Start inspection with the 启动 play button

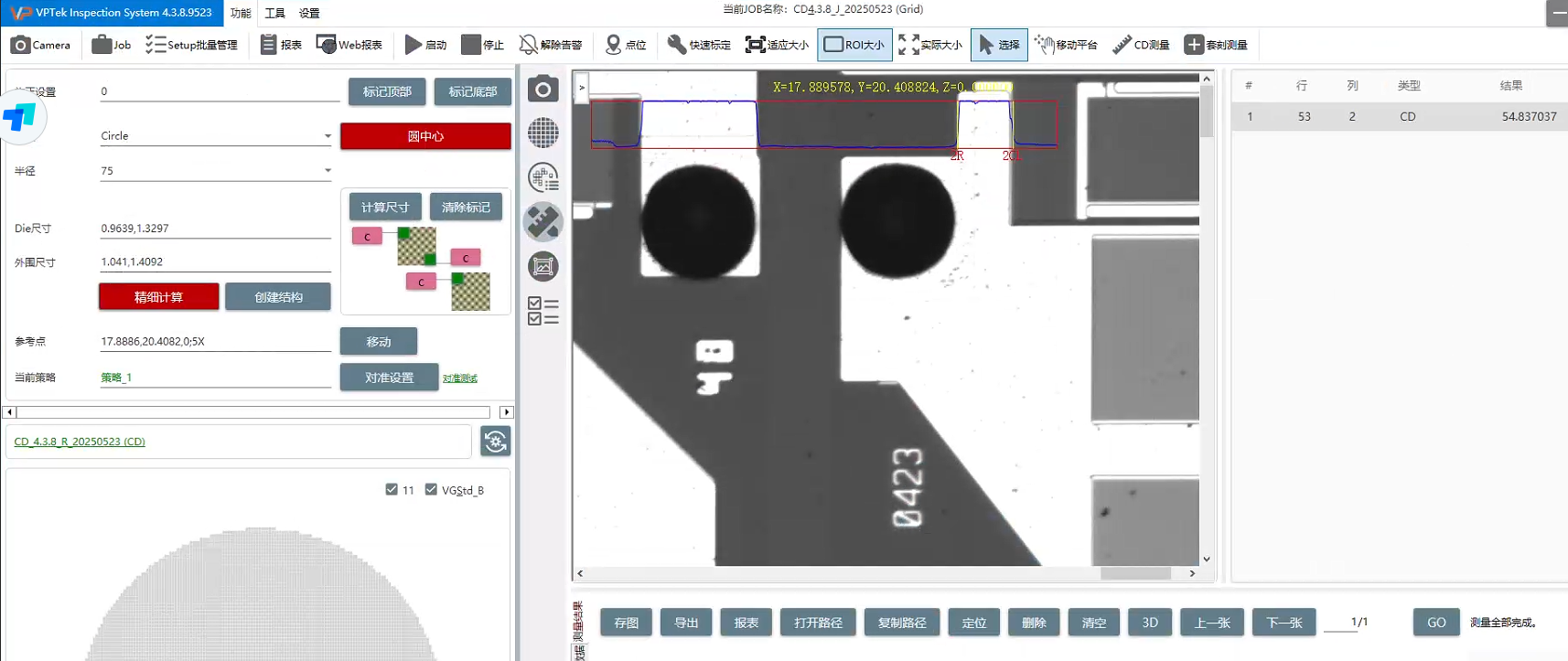point(425,45)
